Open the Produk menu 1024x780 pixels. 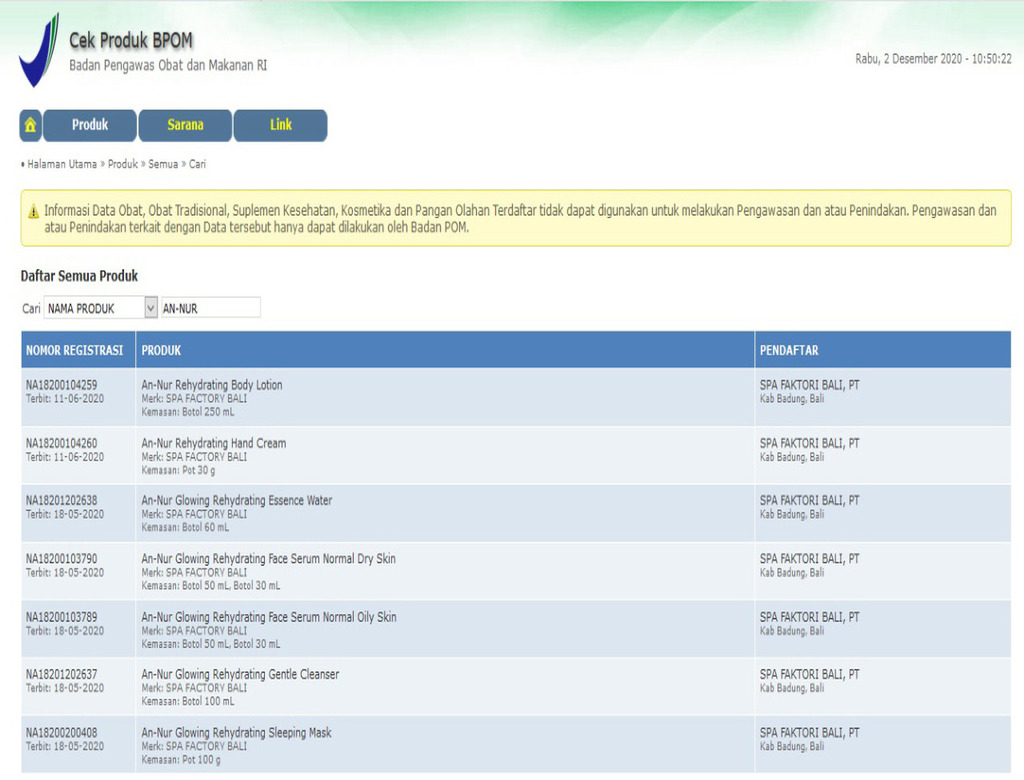tap(90, 125)
